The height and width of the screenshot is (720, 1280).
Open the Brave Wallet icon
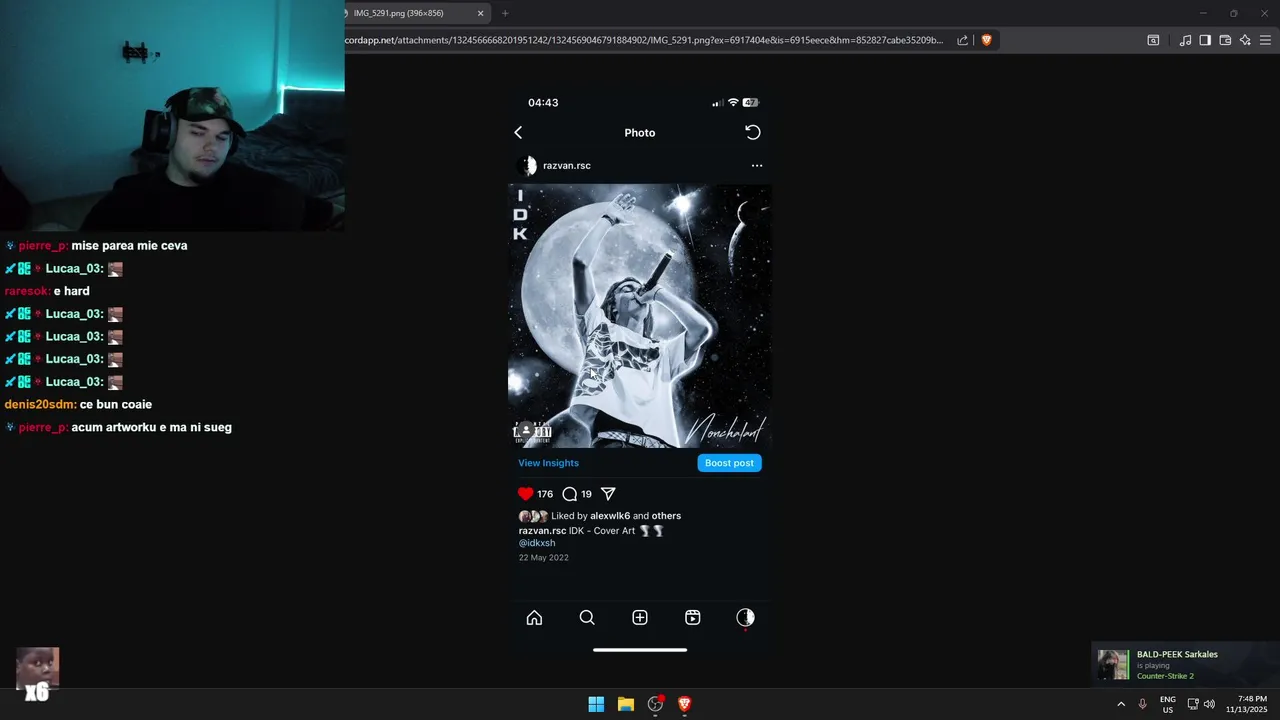tap(1225, 40)
